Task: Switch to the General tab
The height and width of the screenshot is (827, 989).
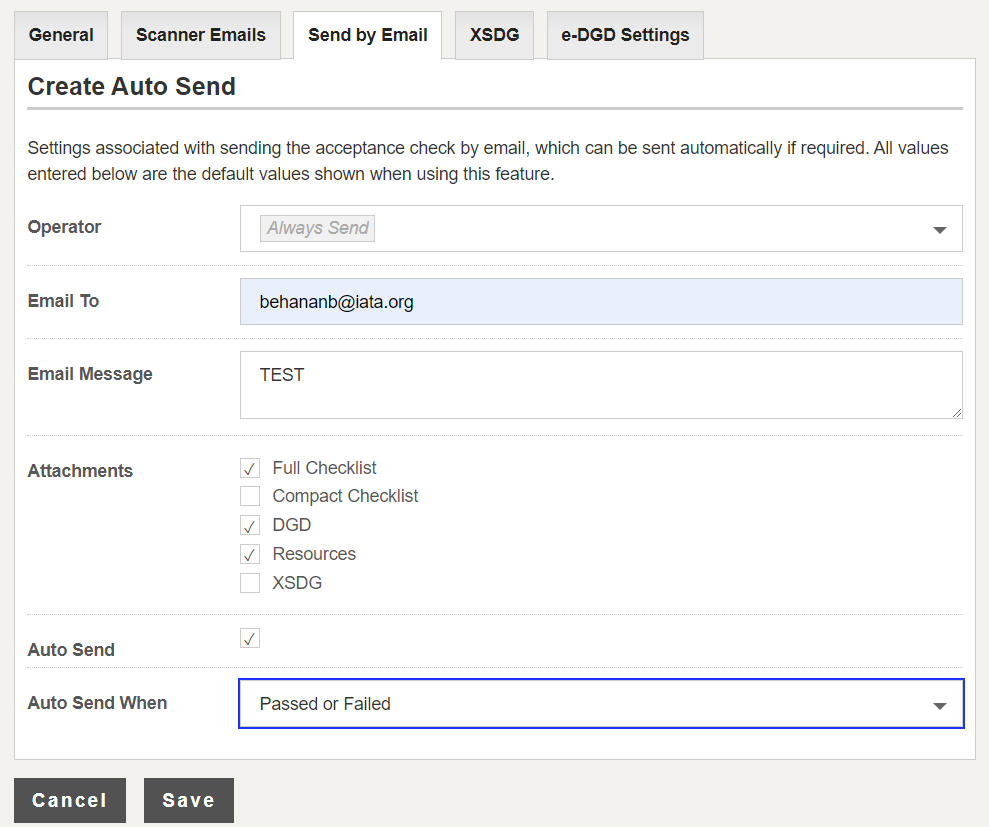Action: point(61,35)
